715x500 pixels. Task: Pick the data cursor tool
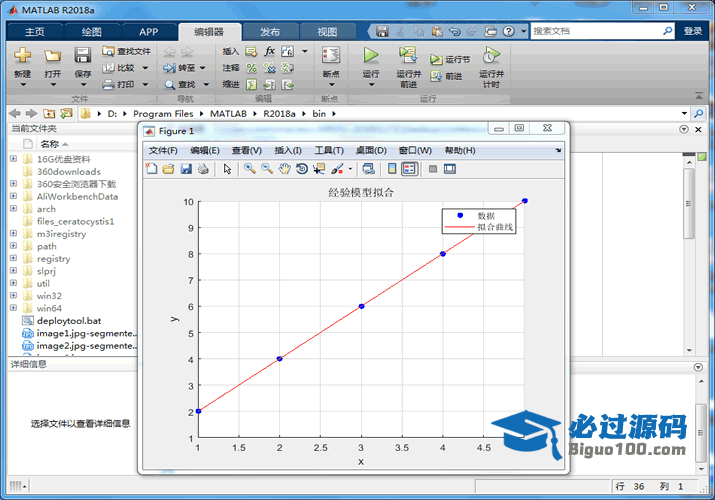(x=319, y=169)
